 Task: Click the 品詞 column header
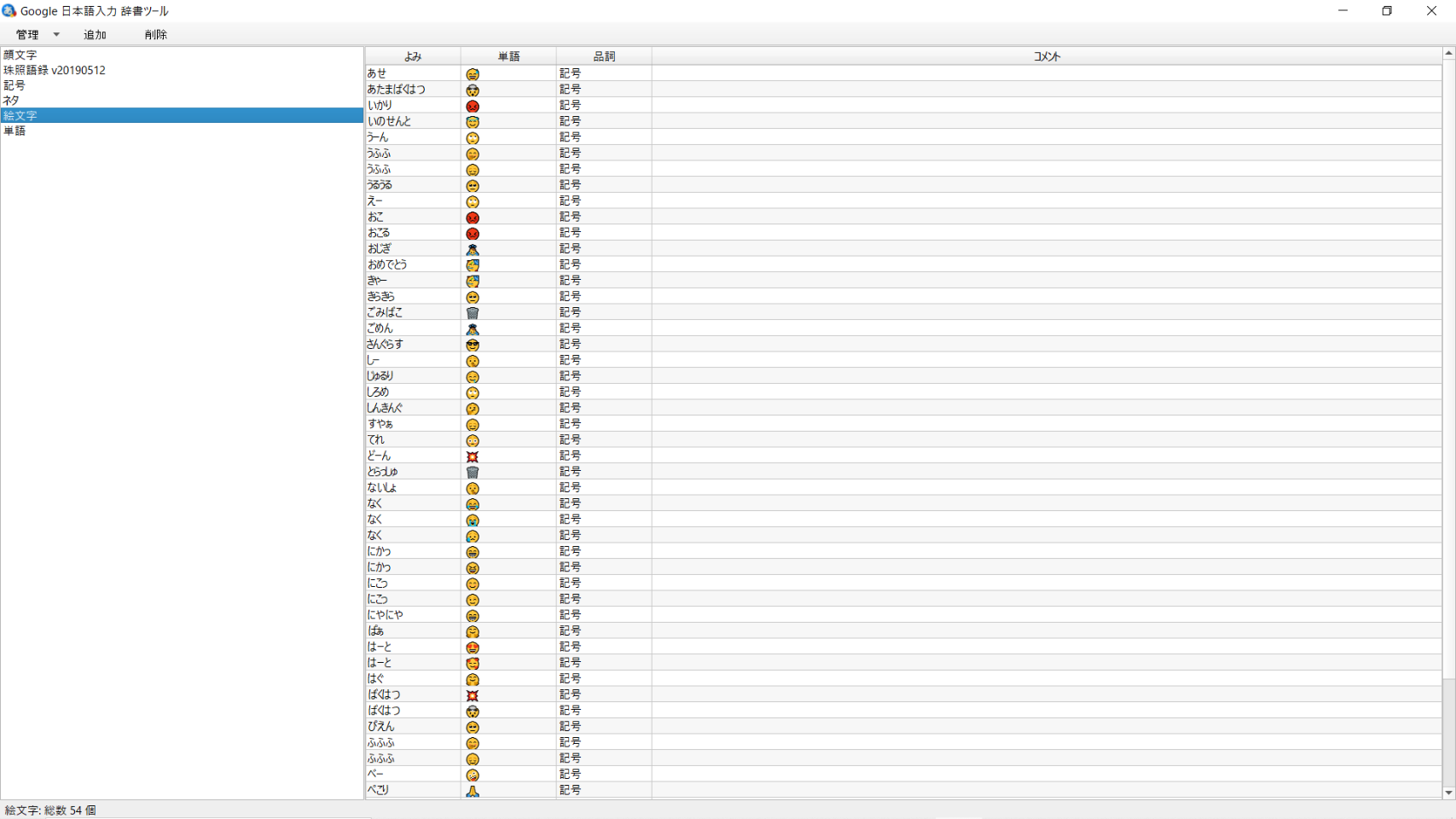pos(604,56)
